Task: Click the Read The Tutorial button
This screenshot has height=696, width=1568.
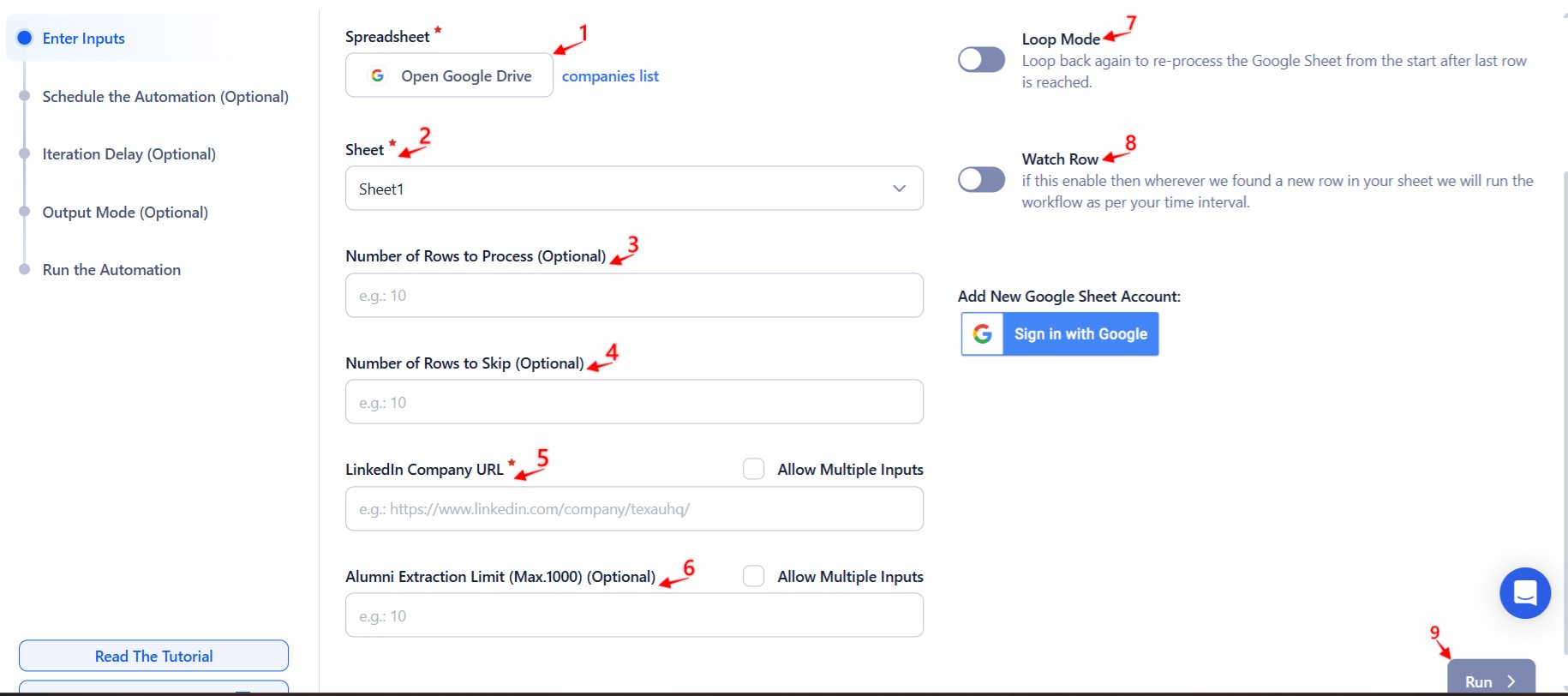Action: [153, 656]
